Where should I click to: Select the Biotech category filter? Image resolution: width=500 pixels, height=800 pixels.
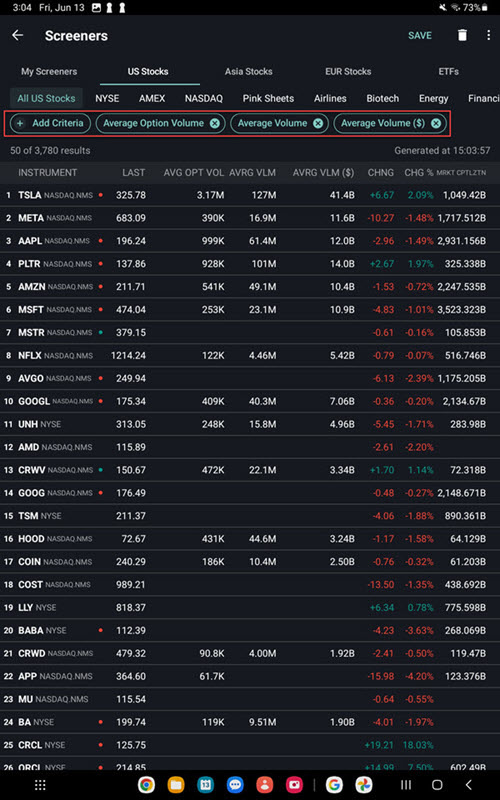(383, 98)
